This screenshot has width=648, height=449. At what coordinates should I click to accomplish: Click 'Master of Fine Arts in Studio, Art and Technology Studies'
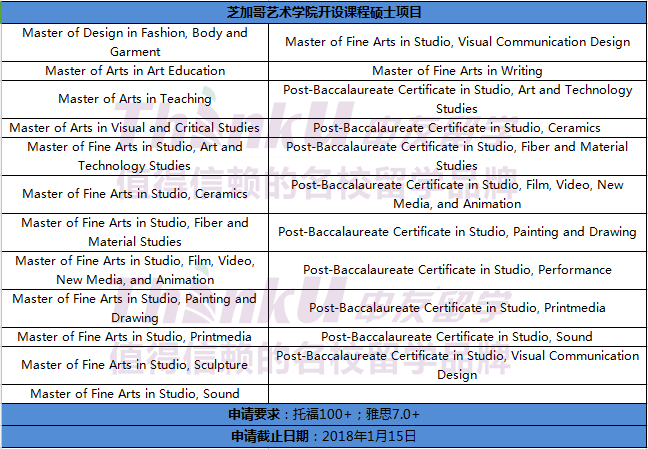click(x=135, y=156)
